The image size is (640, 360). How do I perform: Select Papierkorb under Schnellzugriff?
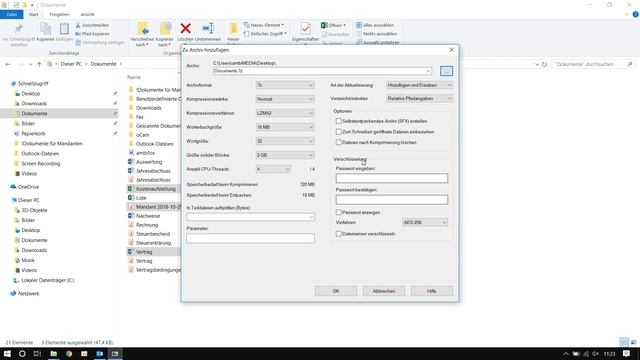33,133
